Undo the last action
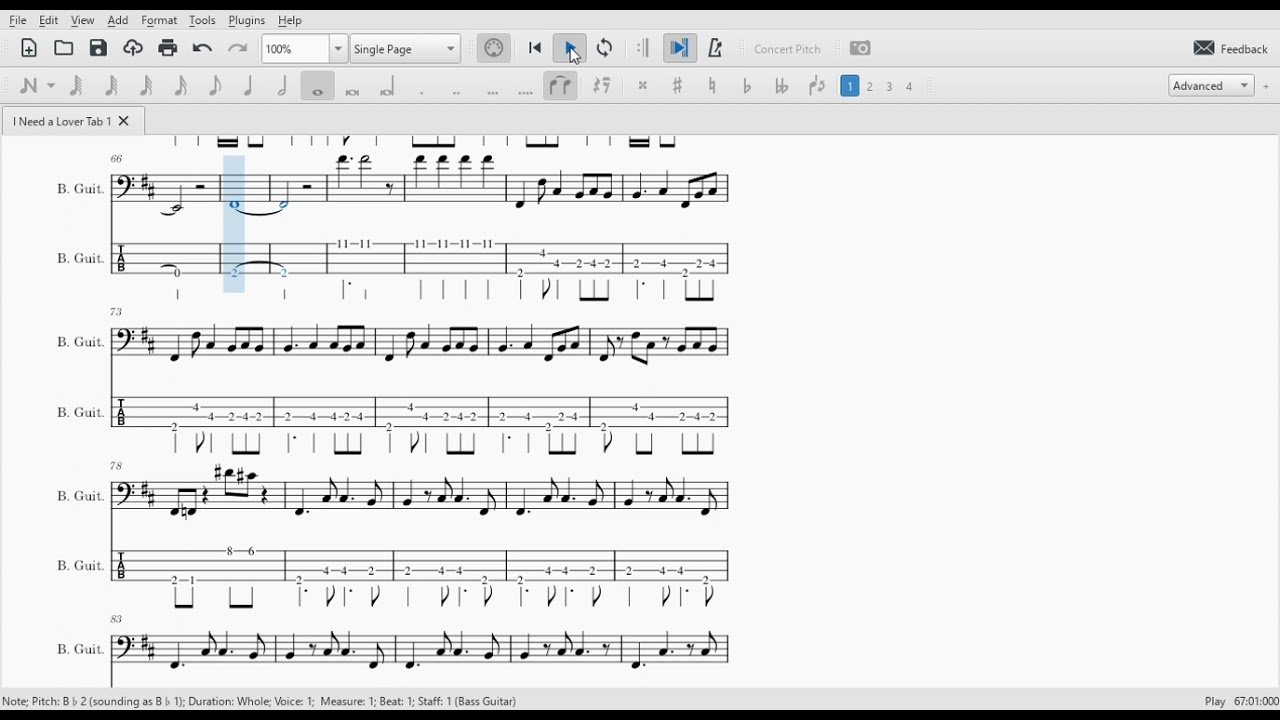 point(203,48)
